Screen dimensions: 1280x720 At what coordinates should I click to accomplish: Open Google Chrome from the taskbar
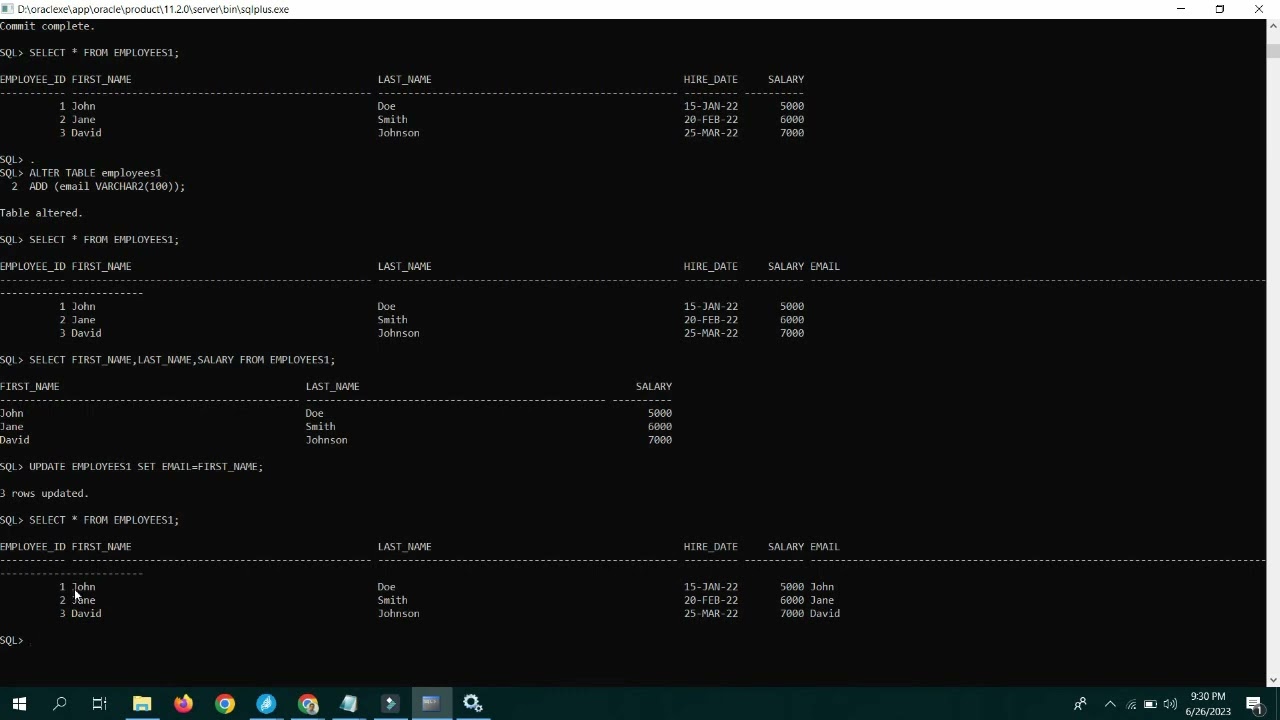point(225,704)
